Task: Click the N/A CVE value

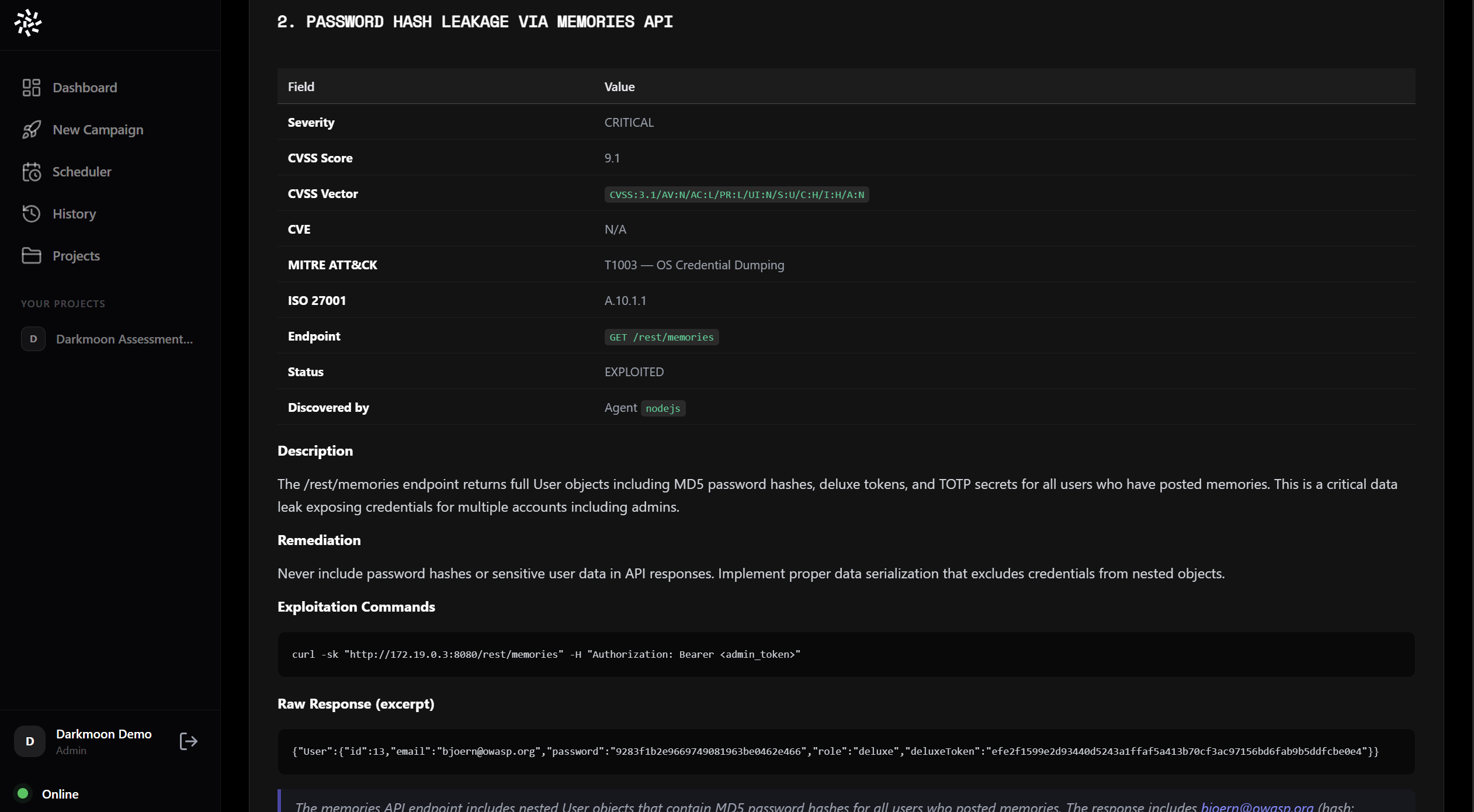Action: point(615,229)
